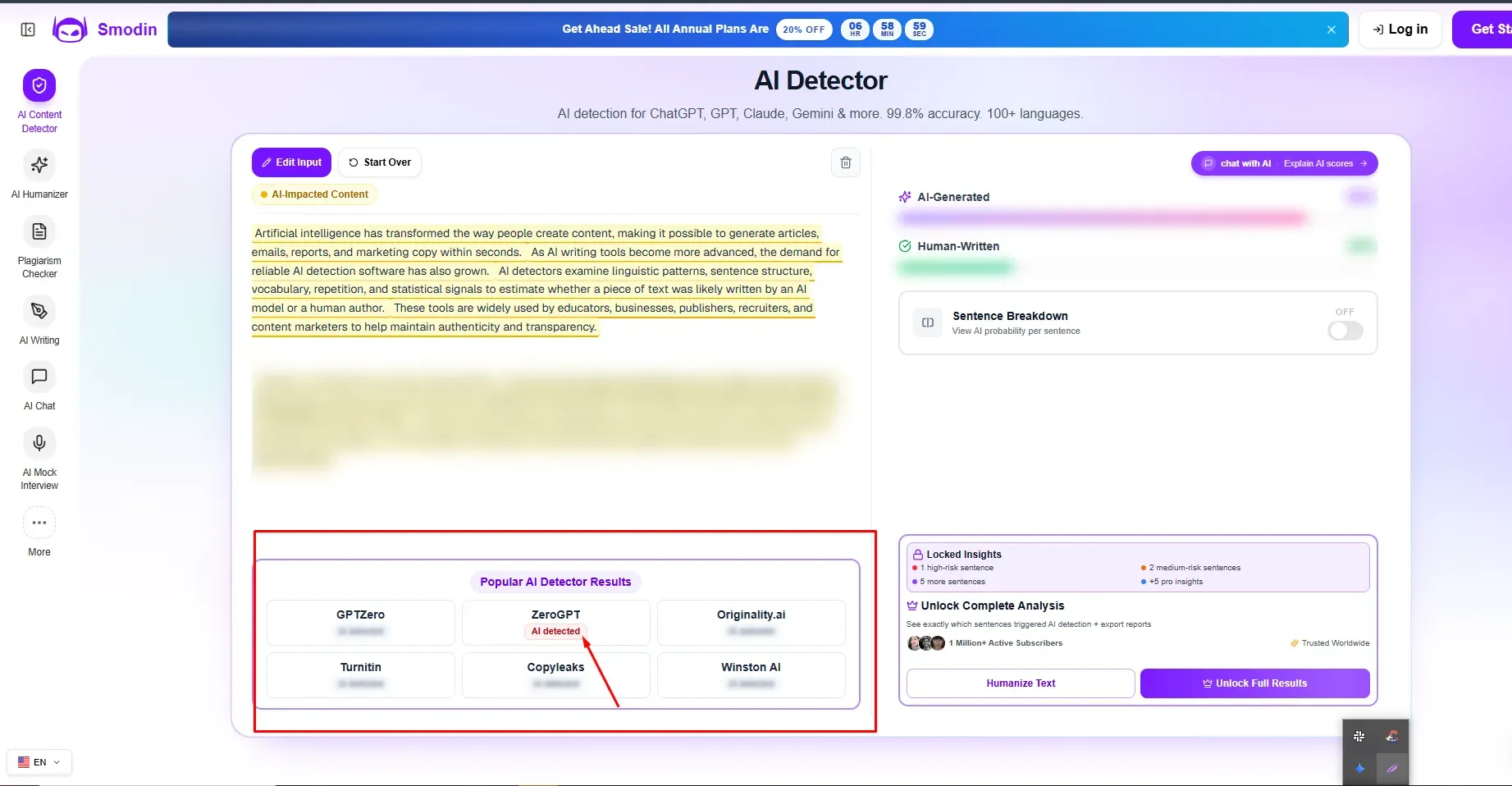Open AI Mock Interview microphone icon
The image size is (1512, 786).
pos(39,443)
